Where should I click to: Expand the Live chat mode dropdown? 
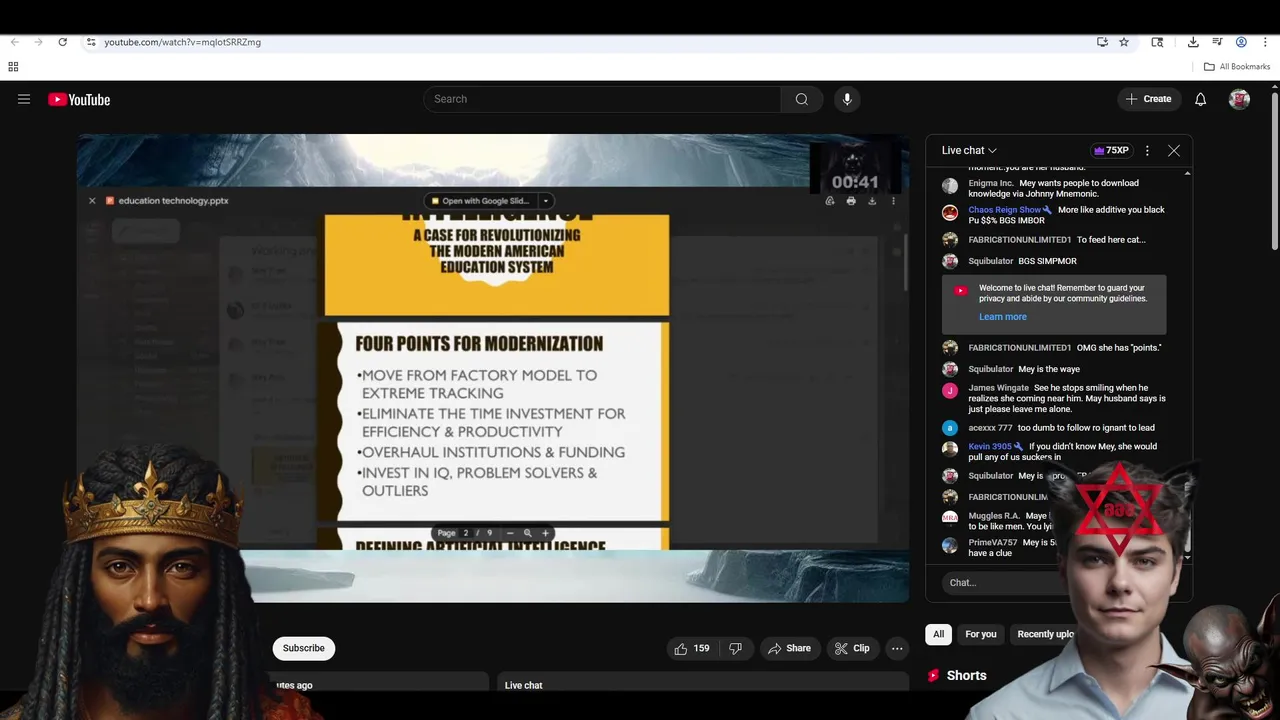click(969, 150)
